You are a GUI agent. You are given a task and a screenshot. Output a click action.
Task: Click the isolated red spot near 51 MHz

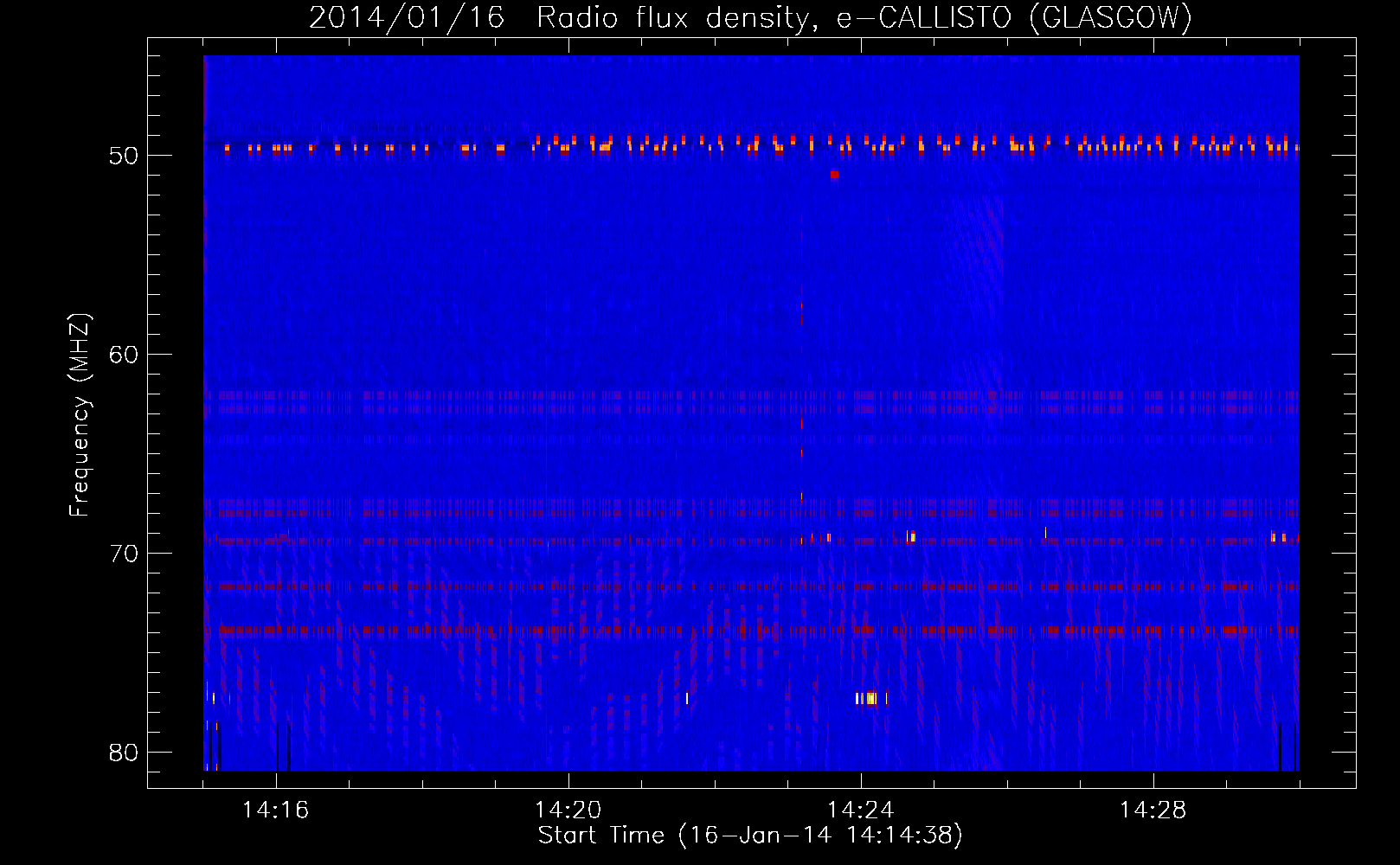tap(834, 175)
